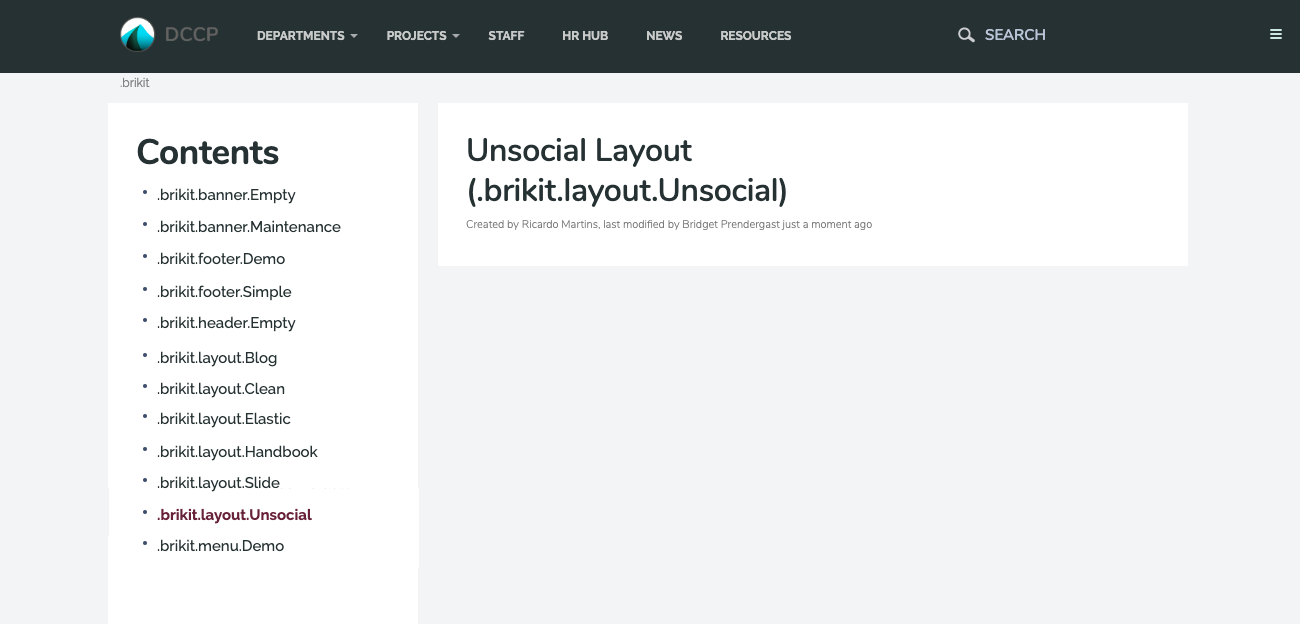Open .brikit.banner.Maintenance page
Image resolution: width=1300 pixels, height=624 pixels.
[249, 227]
